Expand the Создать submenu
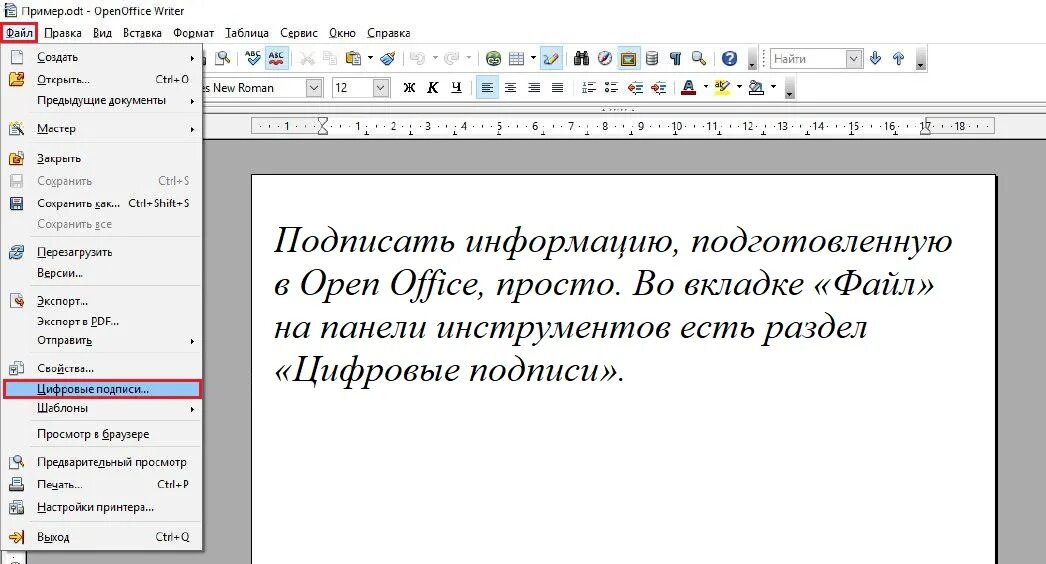 pyautogui.click(x=102, y=57)
